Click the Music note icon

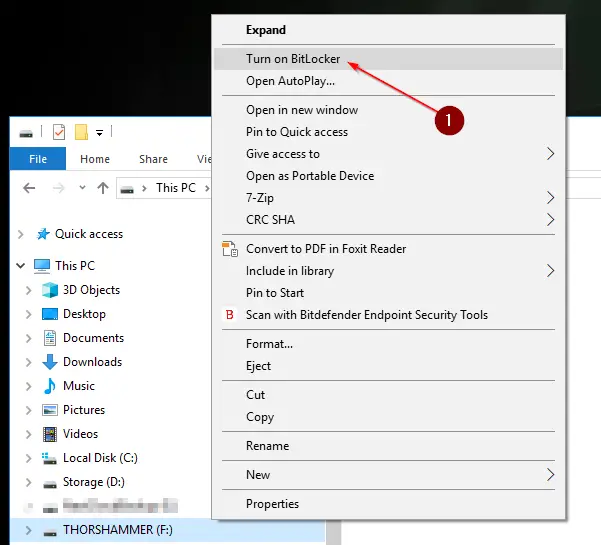pyautogui.click(x=50, y=386)
